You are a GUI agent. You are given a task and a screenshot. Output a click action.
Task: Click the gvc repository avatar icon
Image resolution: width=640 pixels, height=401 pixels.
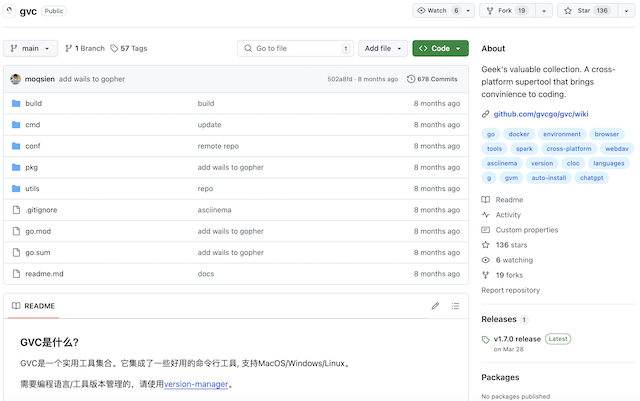(x=9, y=11)
